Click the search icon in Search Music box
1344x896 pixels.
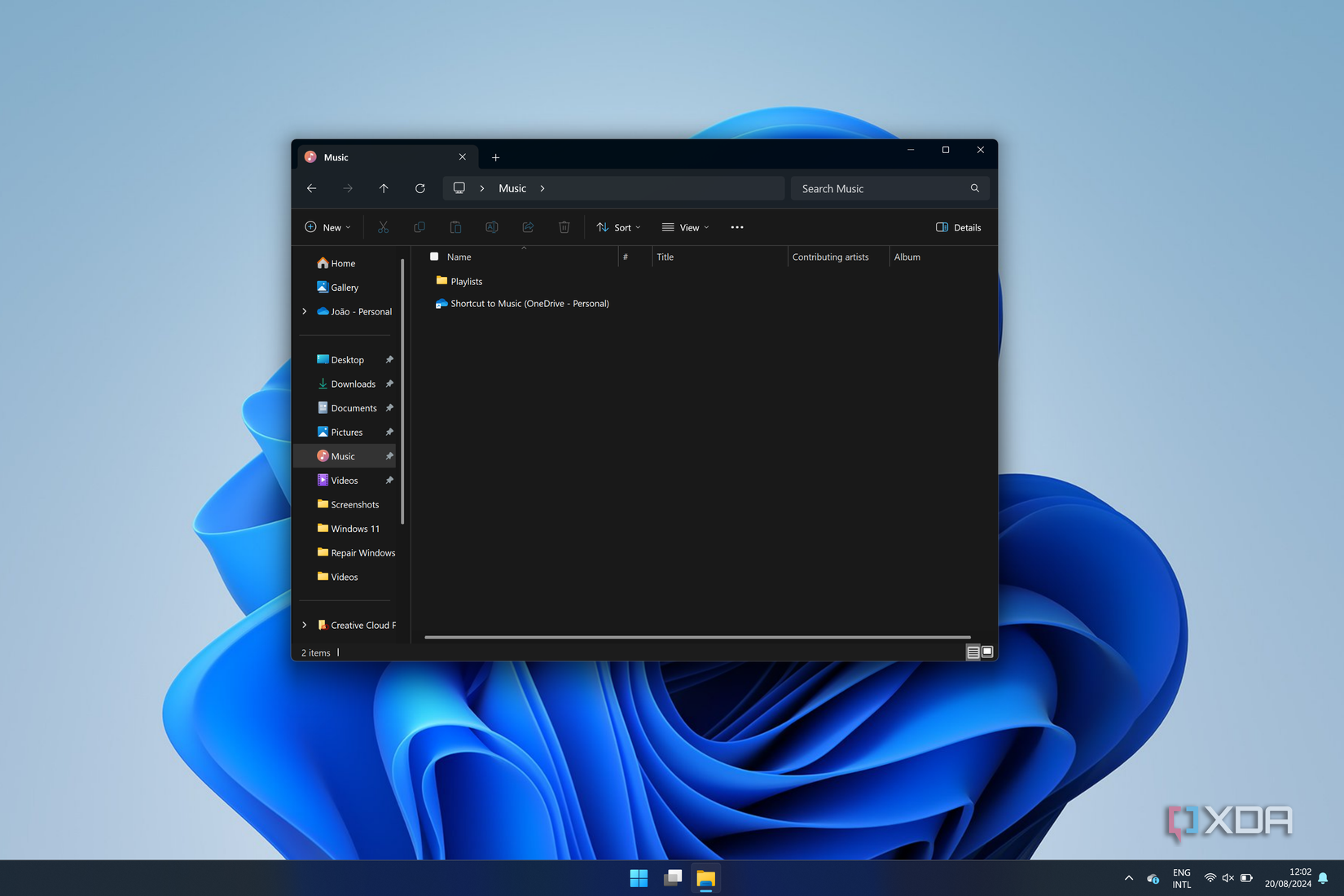(974, 188)
